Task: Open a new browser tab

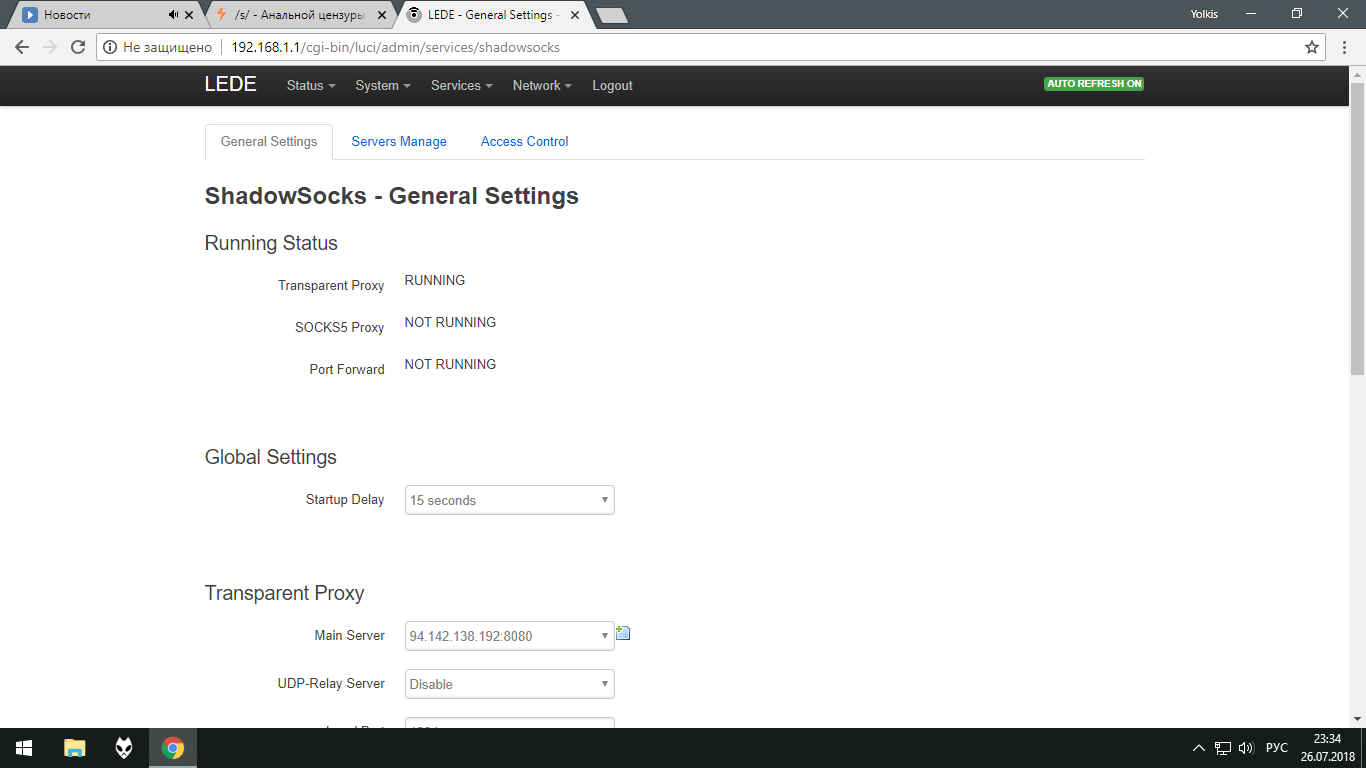Action: coord(612,15)
